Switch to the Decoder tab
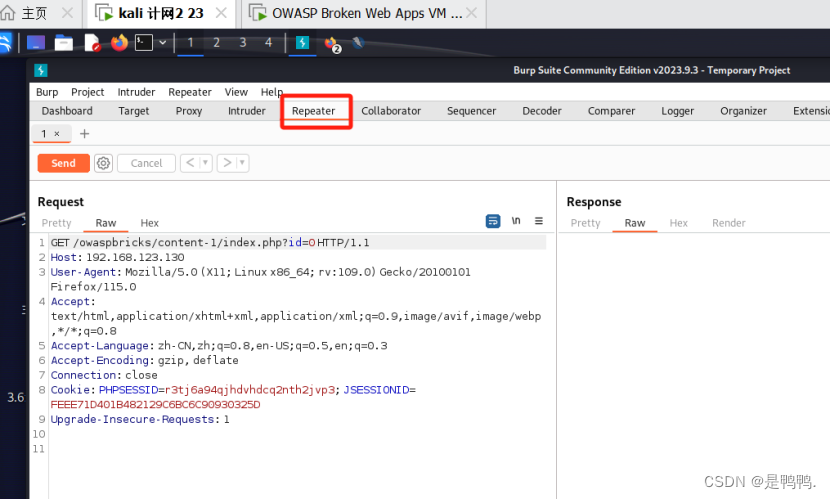Screen dimensions: 831x499 tap(542, 111)
